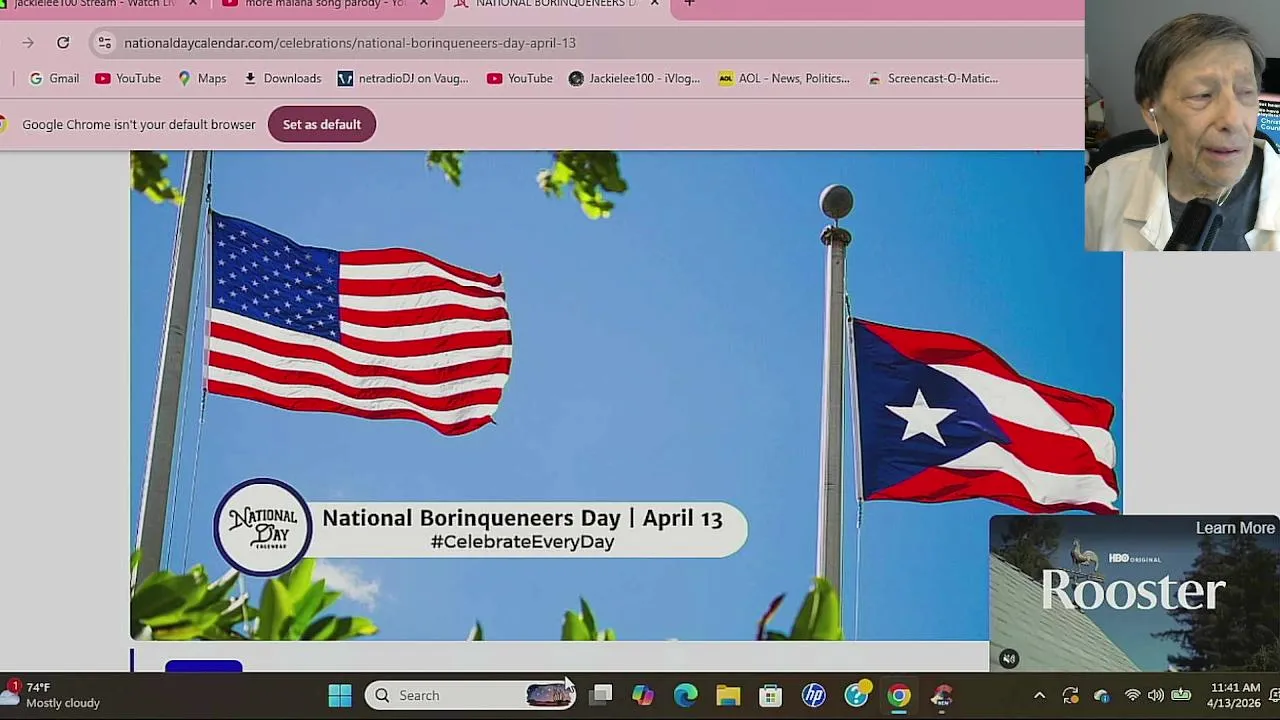Open the first YouTube bookmark

coord(128,78)
